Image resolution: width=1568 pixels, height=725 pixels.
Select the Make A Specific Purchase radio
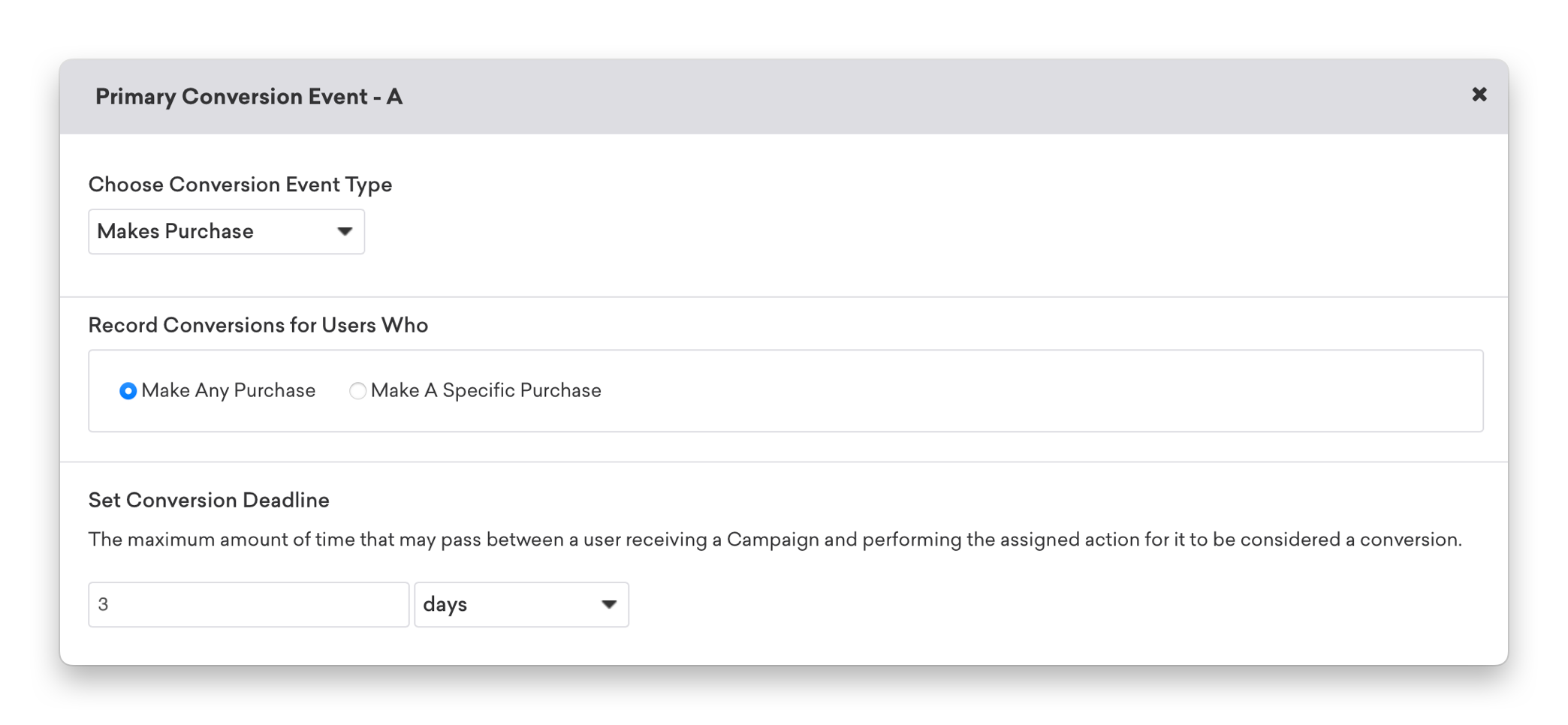(357, 391)
